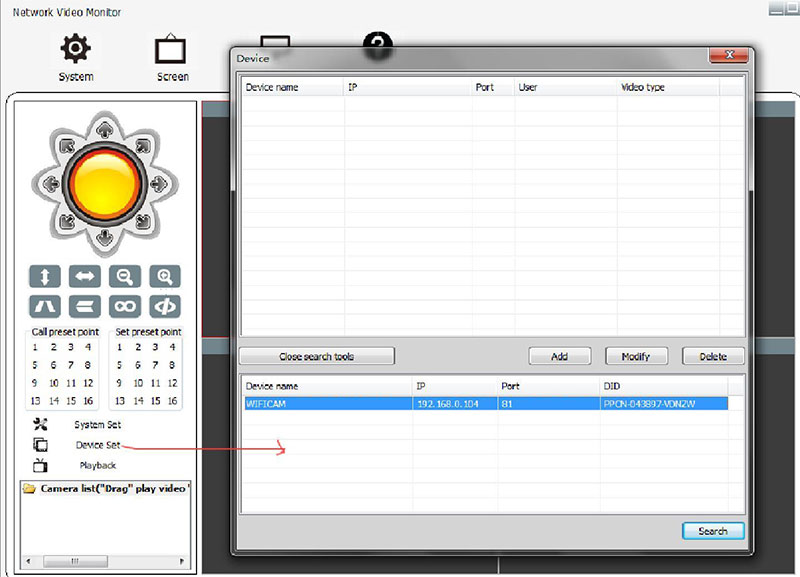This screenshot has height=577, width=800.
Task: Open System settings from top toolbar
Action: tap(76, 58)
